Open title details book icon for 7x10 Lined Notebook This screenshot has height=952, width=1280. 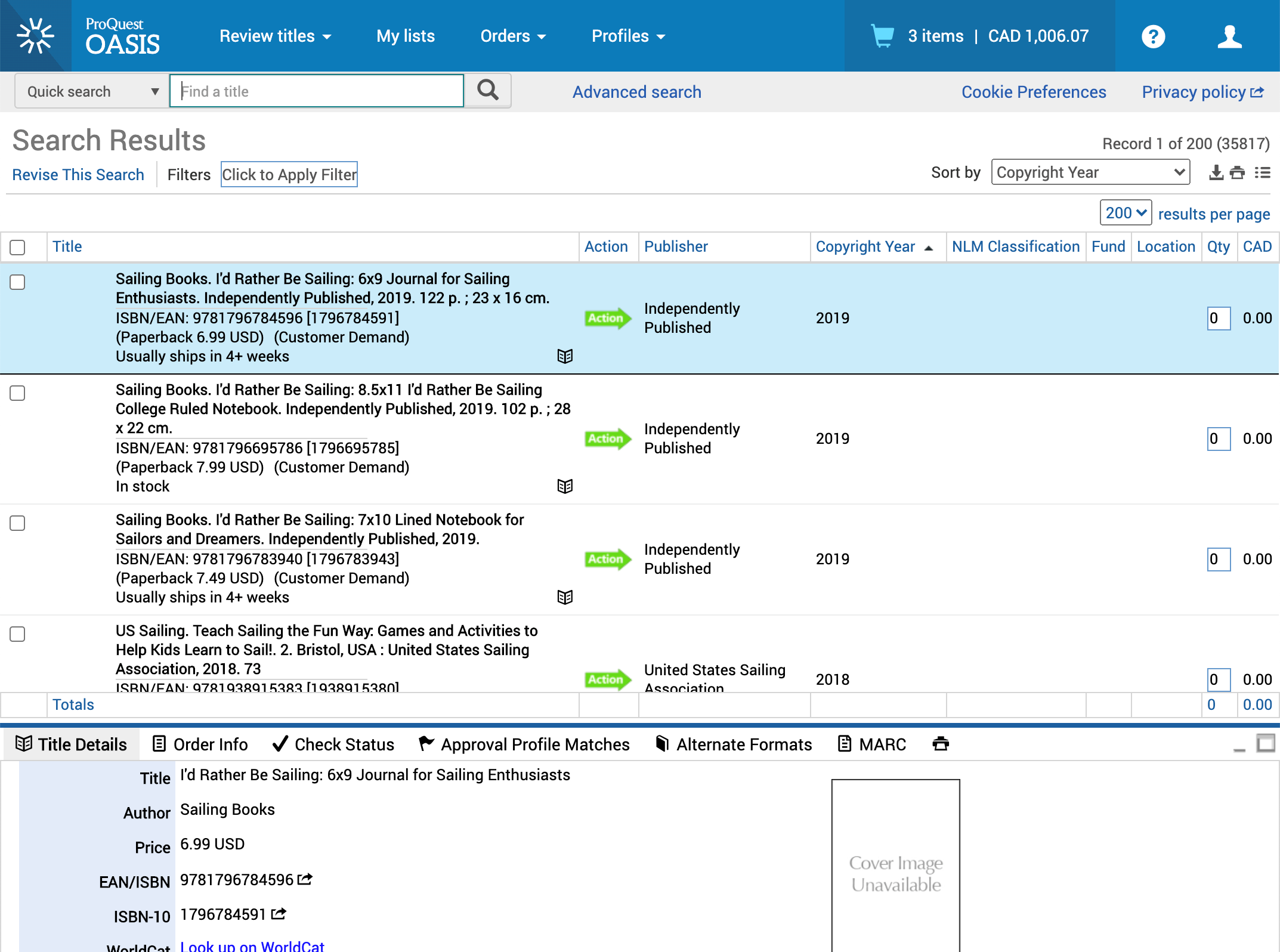coord(565,597)
